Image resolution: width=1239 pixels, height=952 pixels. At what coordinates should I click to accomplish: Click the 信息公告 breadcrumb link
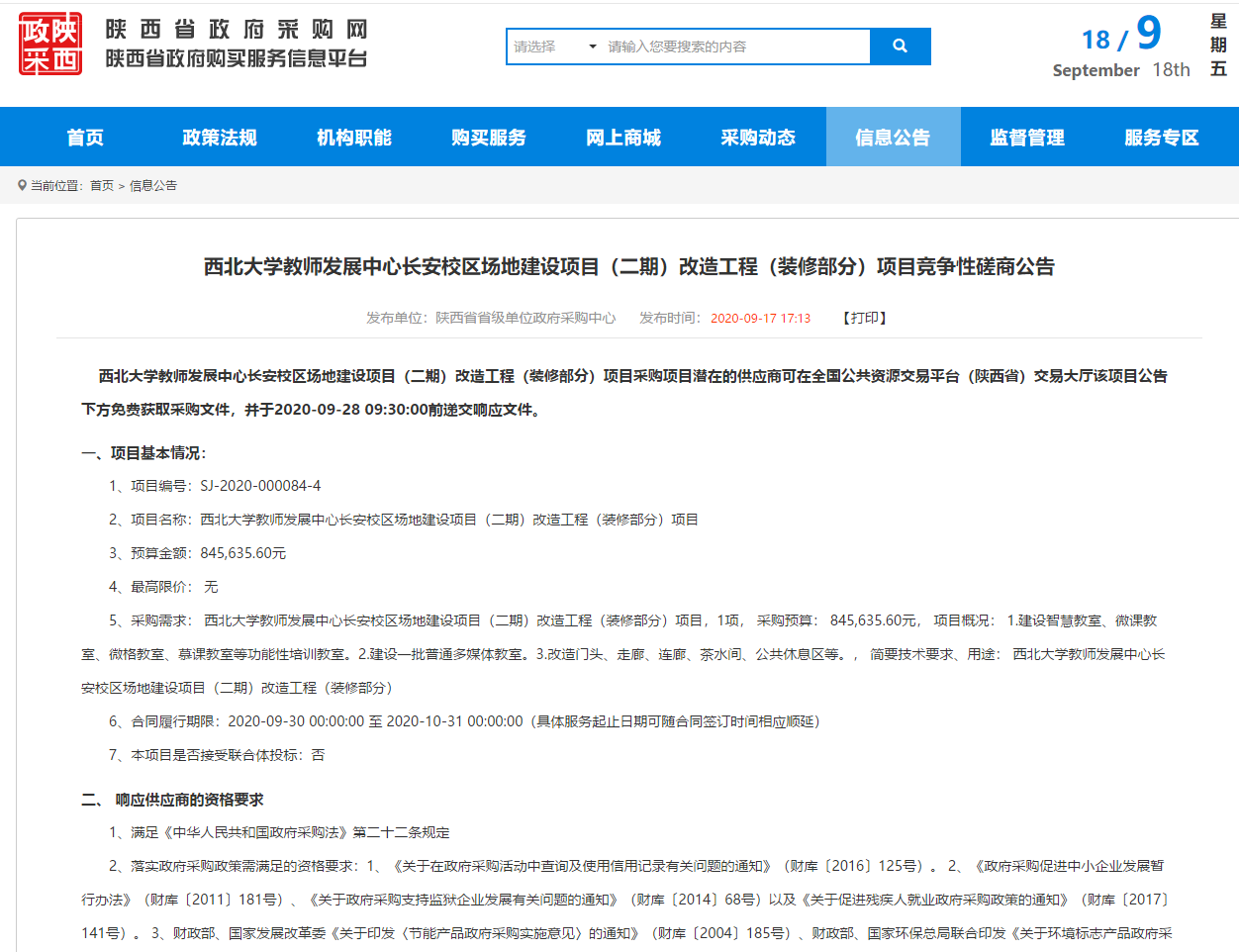tap(153, 186)
